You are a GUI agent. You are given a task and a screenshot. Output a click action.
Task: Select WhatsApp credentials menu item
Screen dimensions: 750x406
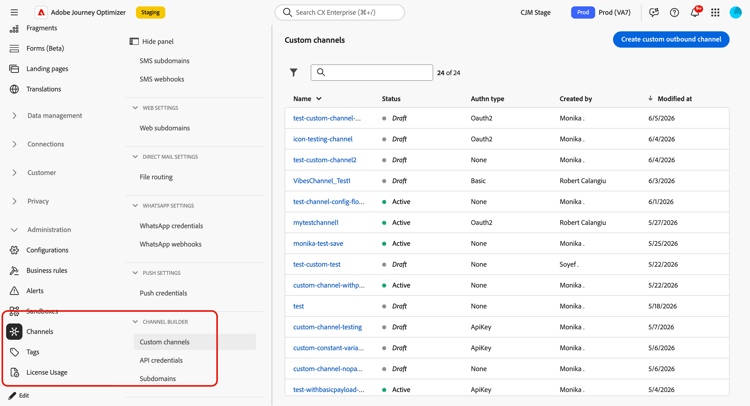click(x=171, y=226)
